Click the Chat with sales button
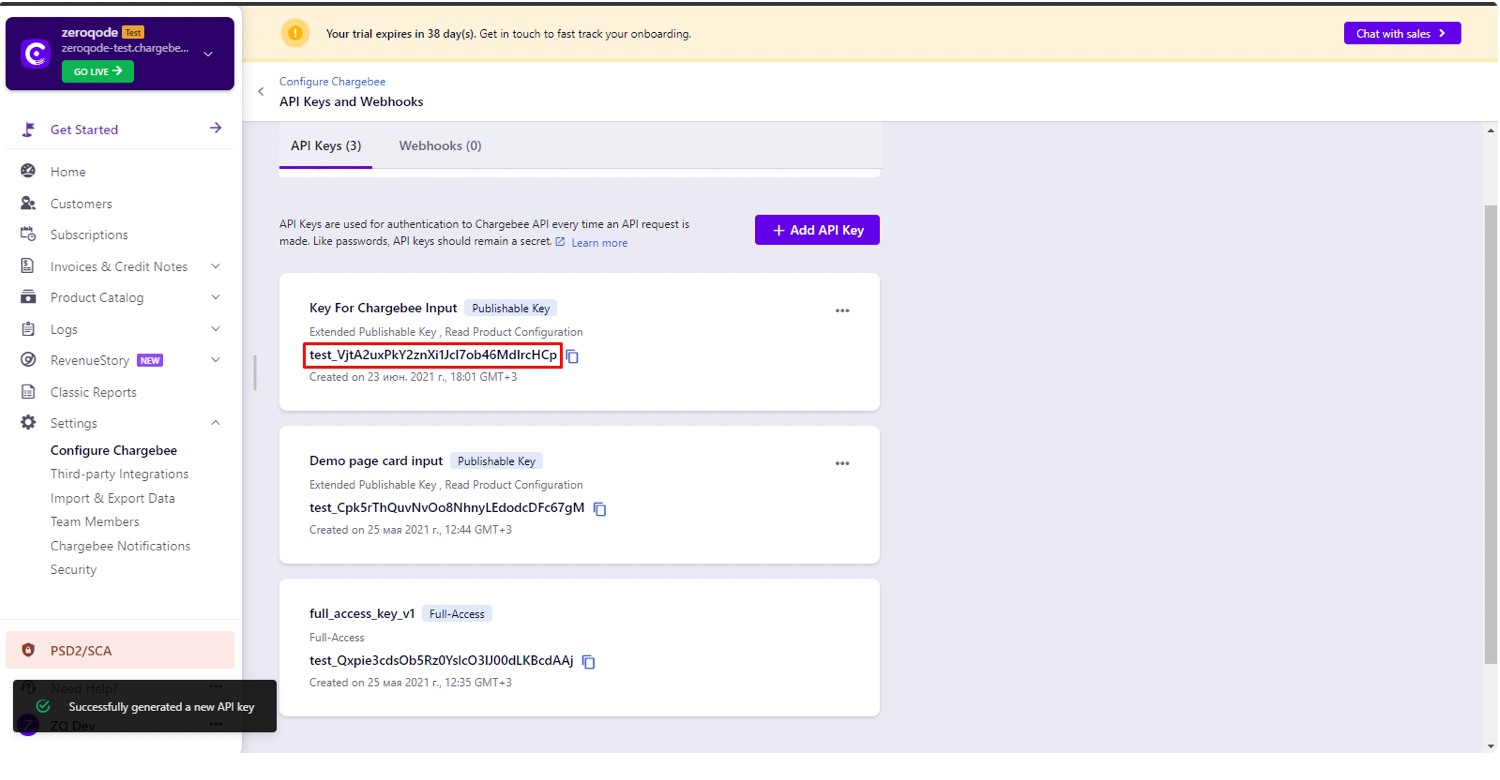 tap(1402, 33)
